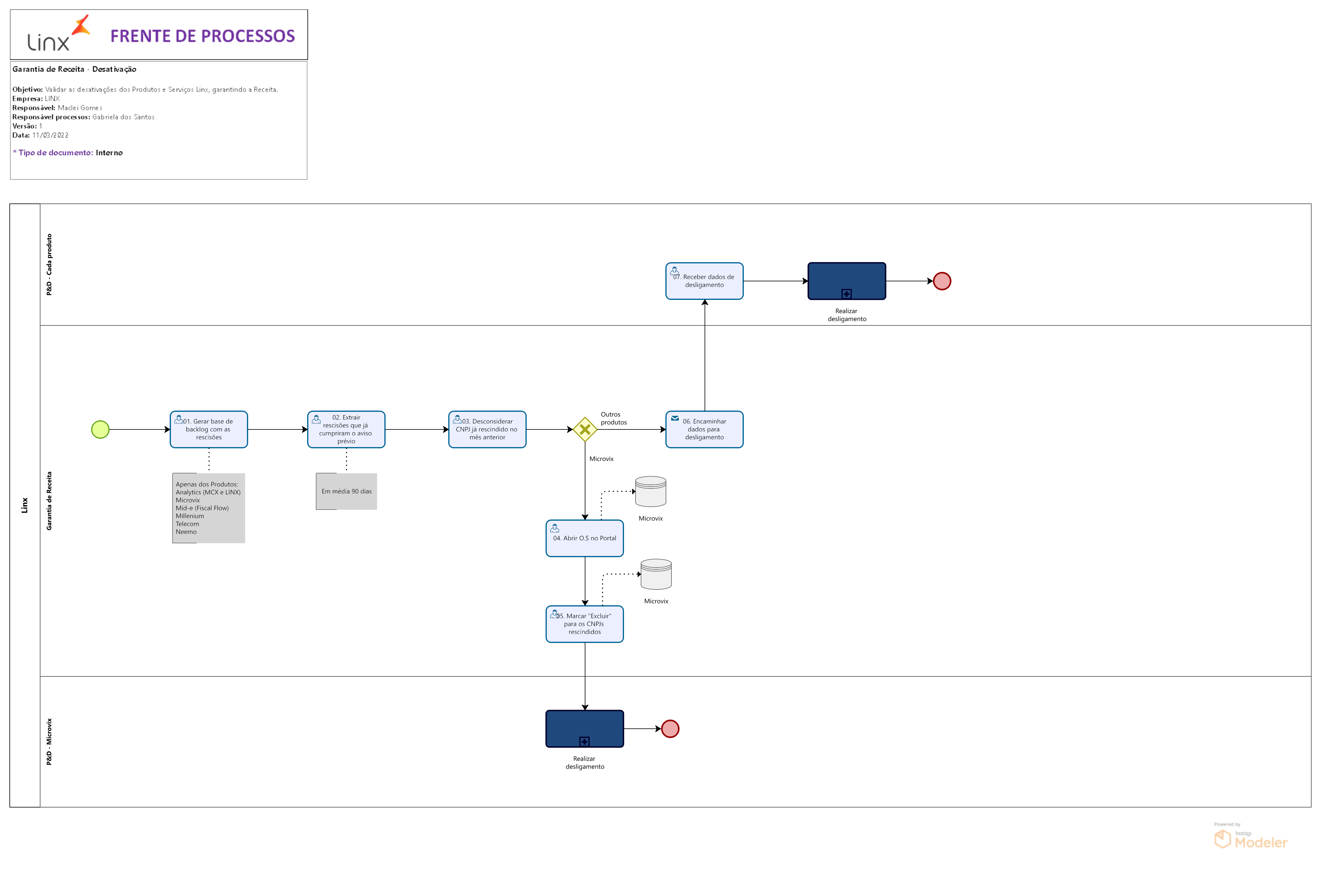Expand the subprocess plus marker in Cada produto lane
The height and width of the screenshot is (896, 1321).
tap(846, 294)
